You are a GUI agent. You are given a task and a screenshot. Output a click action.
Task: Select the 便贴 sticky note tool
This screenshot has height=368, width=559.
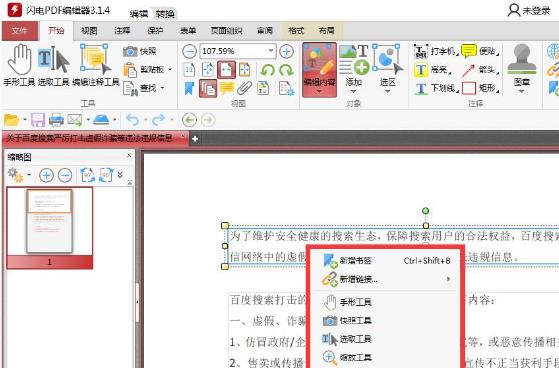click(479, 51)
